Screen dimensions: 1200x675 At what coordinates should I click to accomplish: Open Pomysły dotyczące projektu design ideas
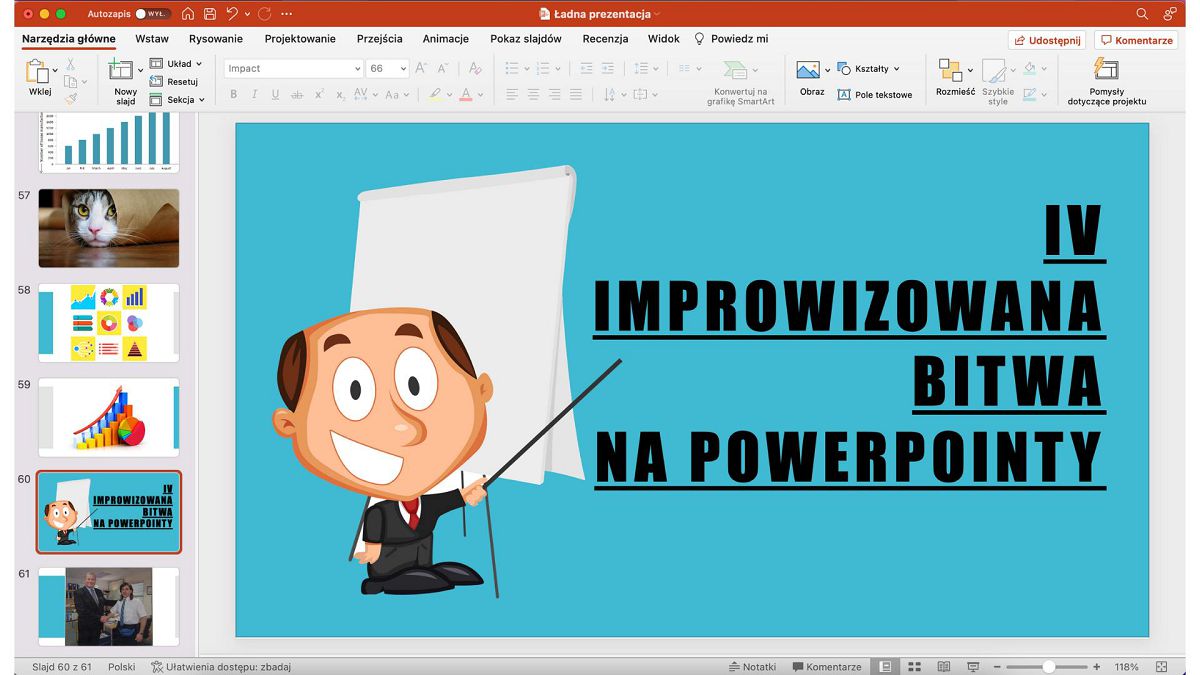[x=1106, y=69]
